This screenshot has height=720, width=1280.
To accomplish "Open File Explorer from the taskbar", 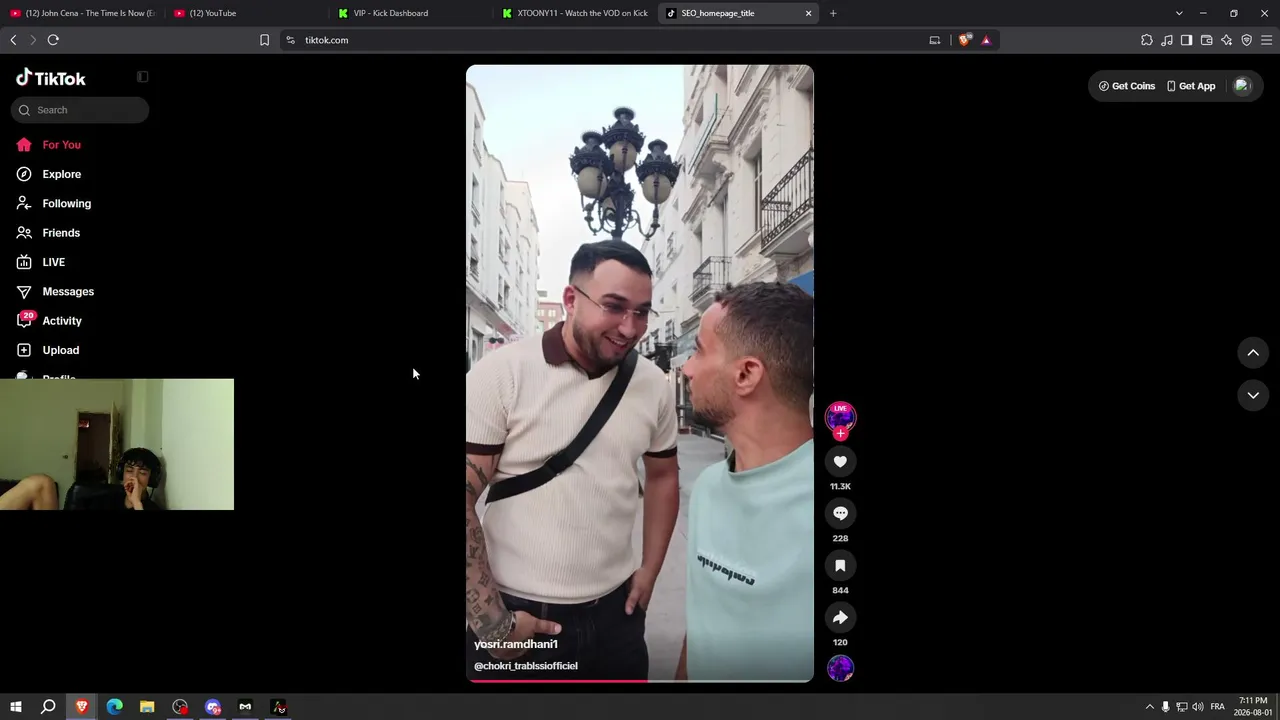I will 147,707.
